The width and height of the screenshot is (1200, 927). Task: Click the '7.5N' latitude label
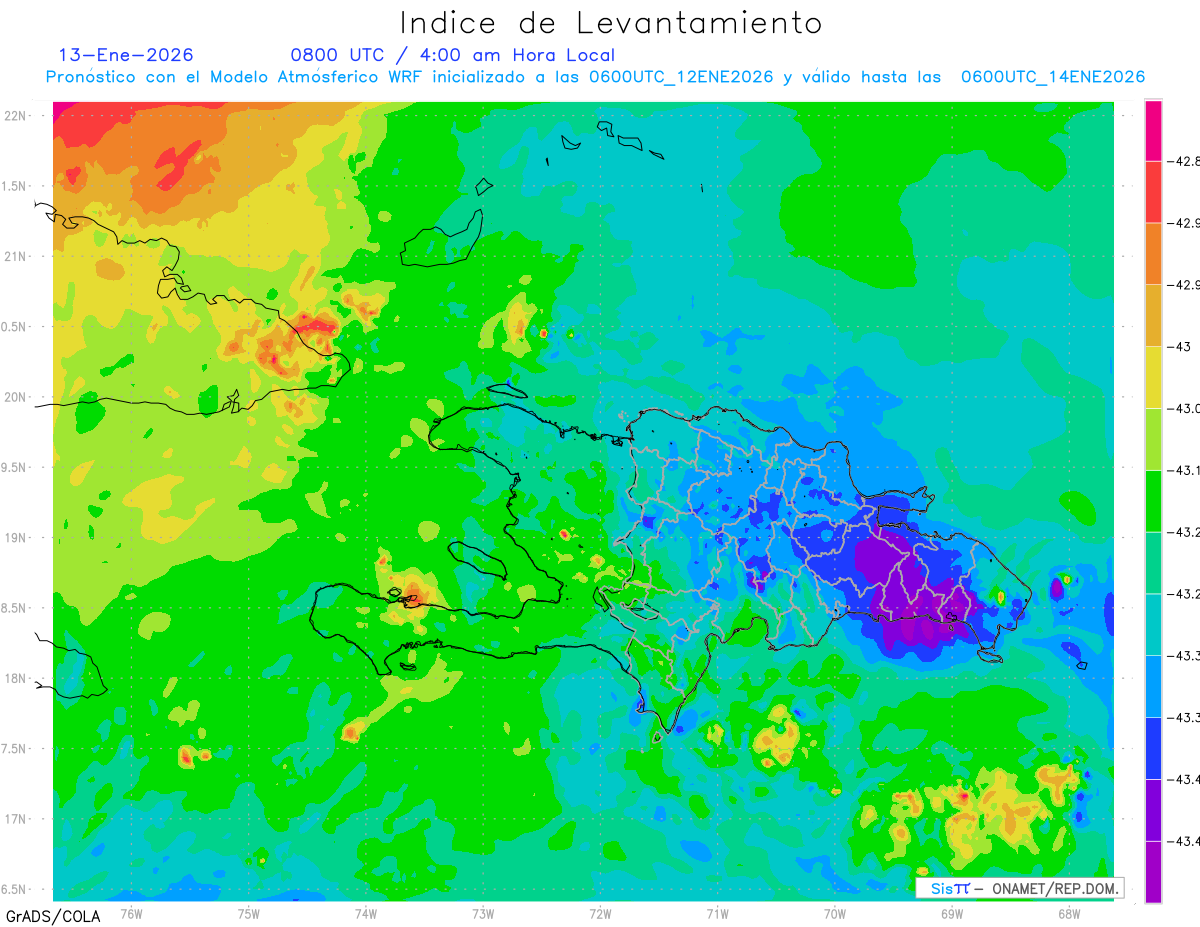click(14, 749)
